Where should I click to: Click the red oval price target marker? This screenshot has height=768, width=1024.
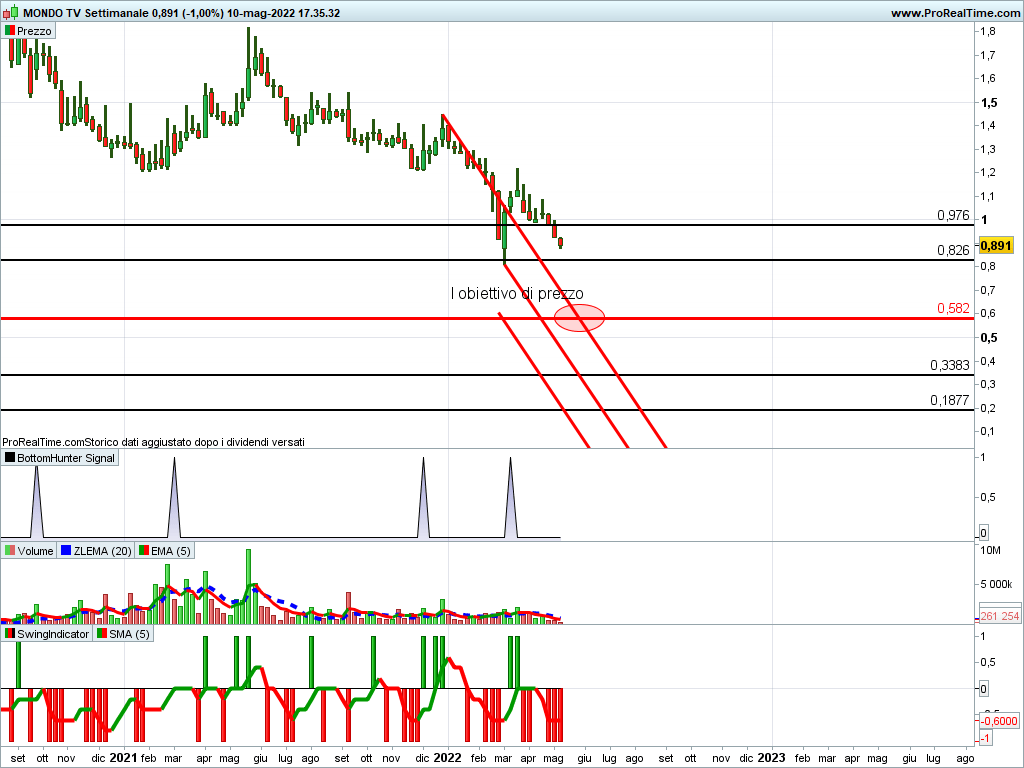point(579,318)
